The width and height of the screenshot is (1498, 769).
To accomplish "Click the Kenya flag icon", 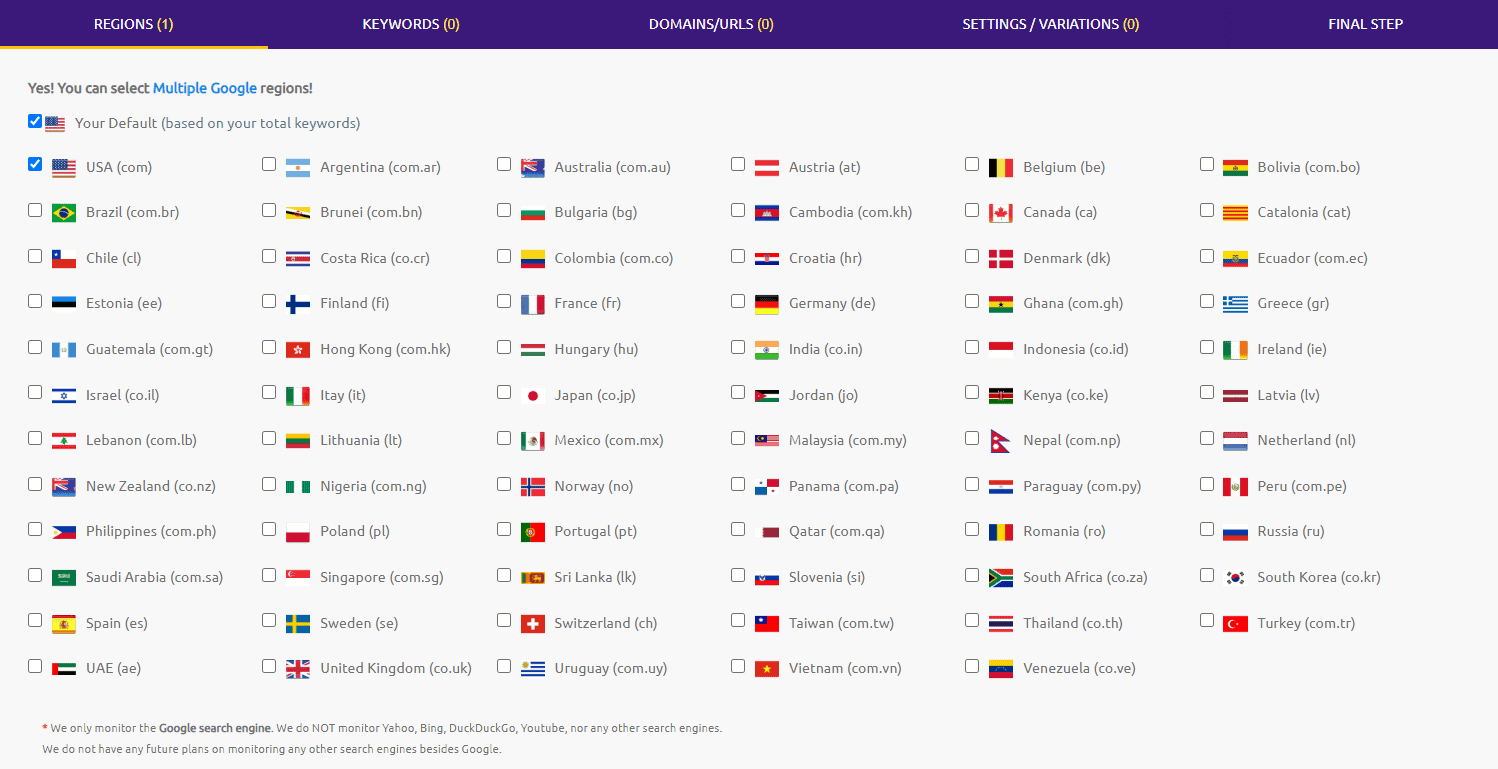I will pos(1001,396).
